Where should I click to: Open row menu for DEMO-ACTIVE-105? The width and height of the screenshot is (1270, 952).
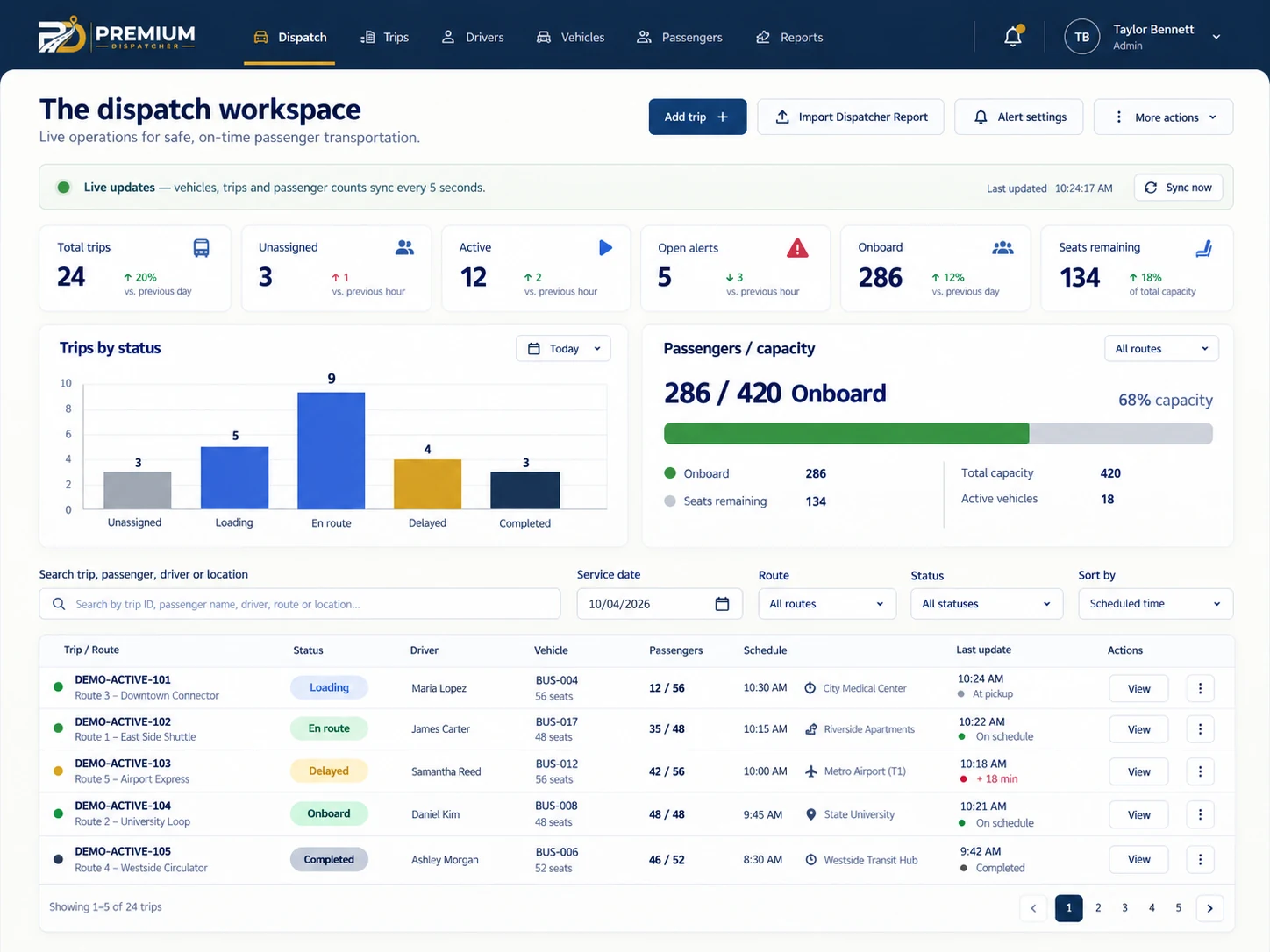coord(1200,859)
